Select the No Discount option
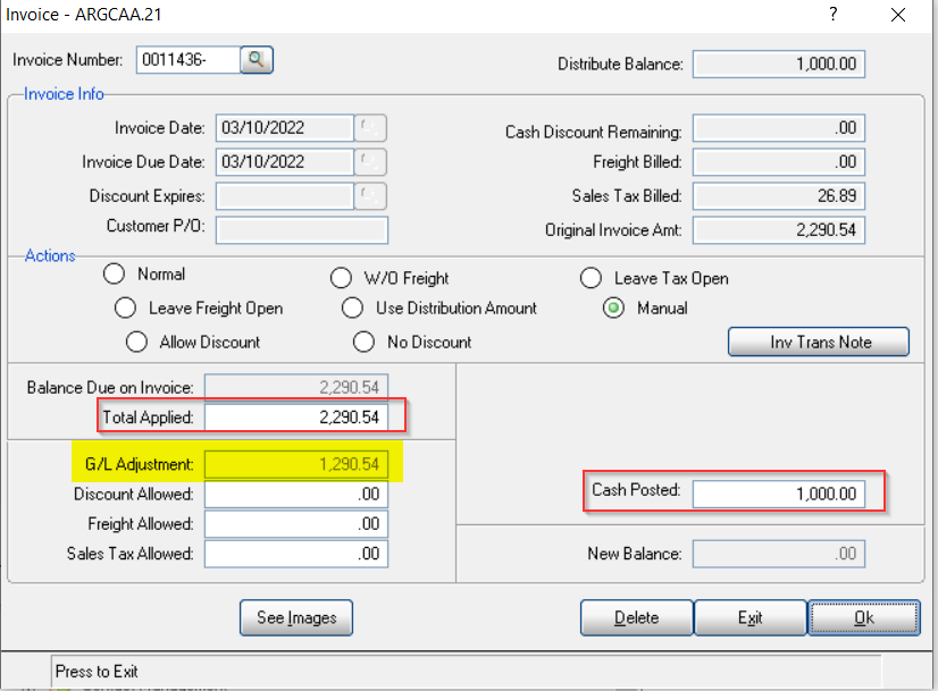This screenshot has height=691, width=938. pyautogui.click(x=364, y=342)
